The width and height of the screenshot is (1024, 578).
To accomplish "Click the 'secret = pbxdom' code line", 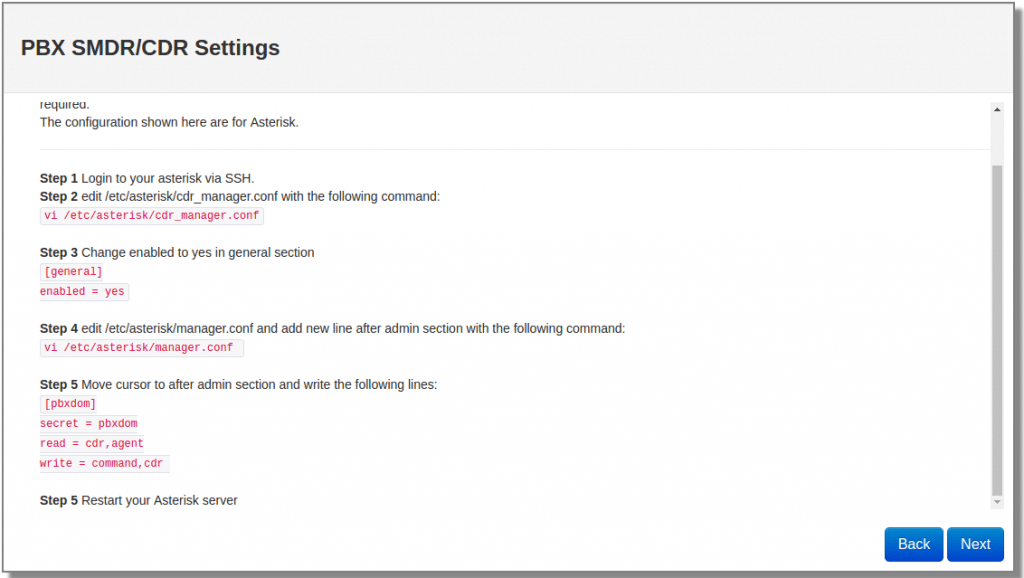I will pyautogui.click(x=88, y=424).
